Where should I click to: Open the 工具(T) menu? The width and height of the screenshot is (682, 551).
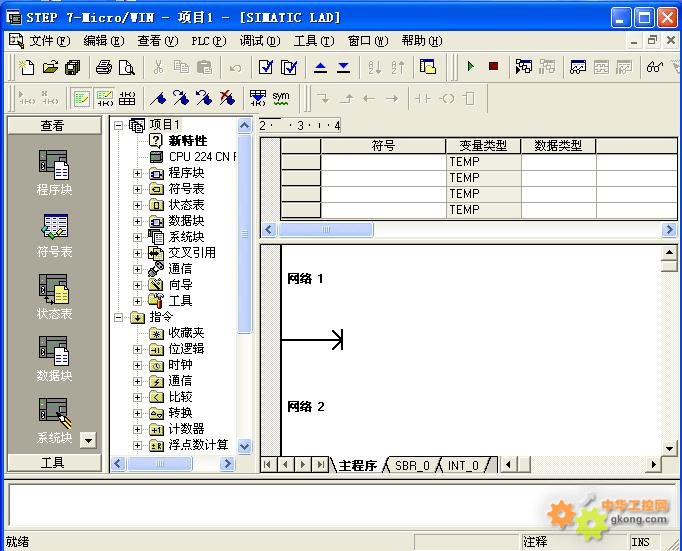pos(314,41)
